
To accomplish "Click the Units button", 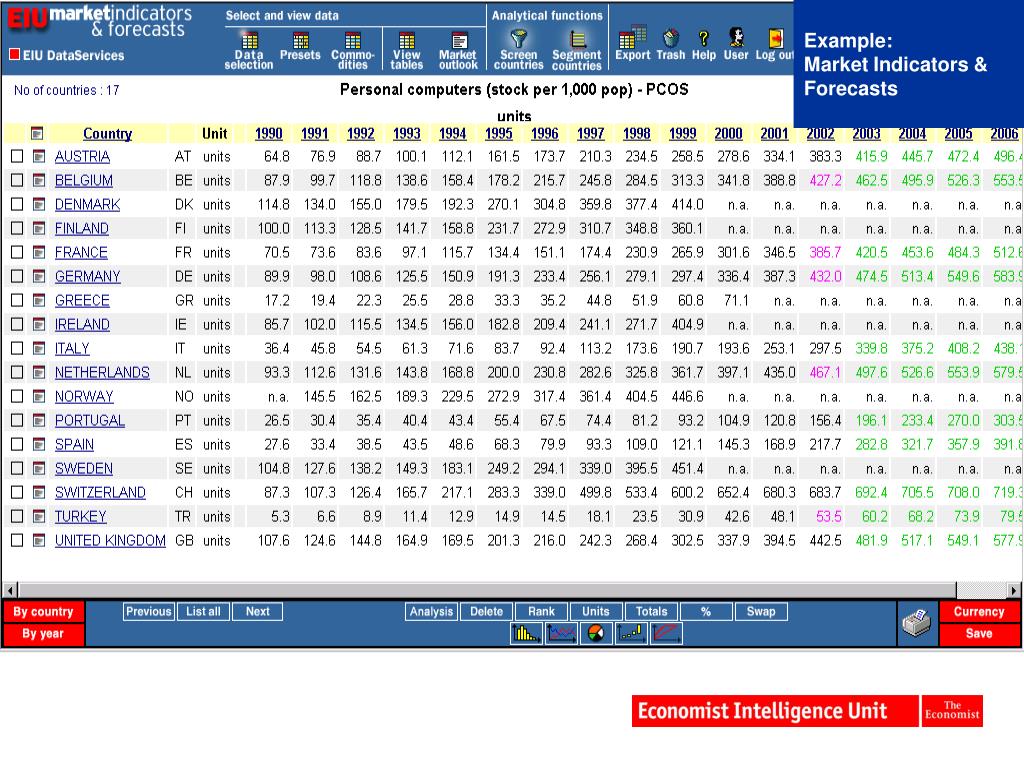I will (x=596, y=611).
